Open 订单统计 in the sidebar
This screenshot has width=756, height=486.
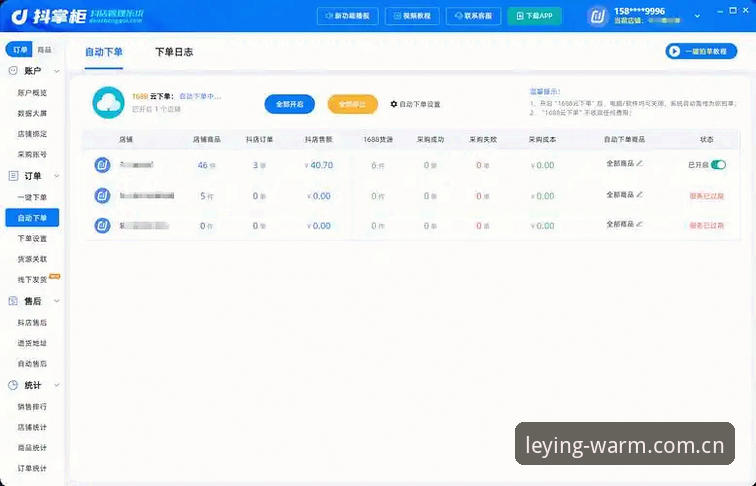[32, 468]
